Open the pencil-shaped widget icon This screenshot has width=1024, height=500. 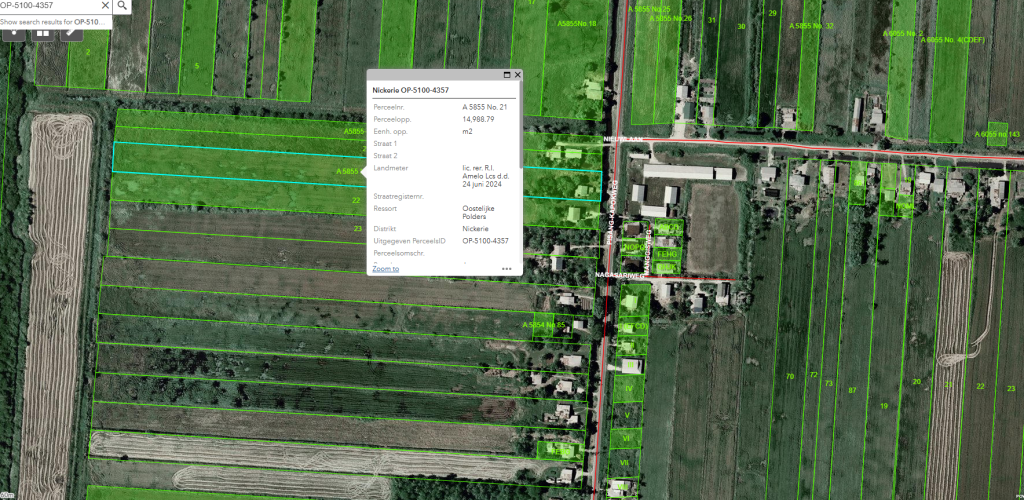click(x=71, y=32)
